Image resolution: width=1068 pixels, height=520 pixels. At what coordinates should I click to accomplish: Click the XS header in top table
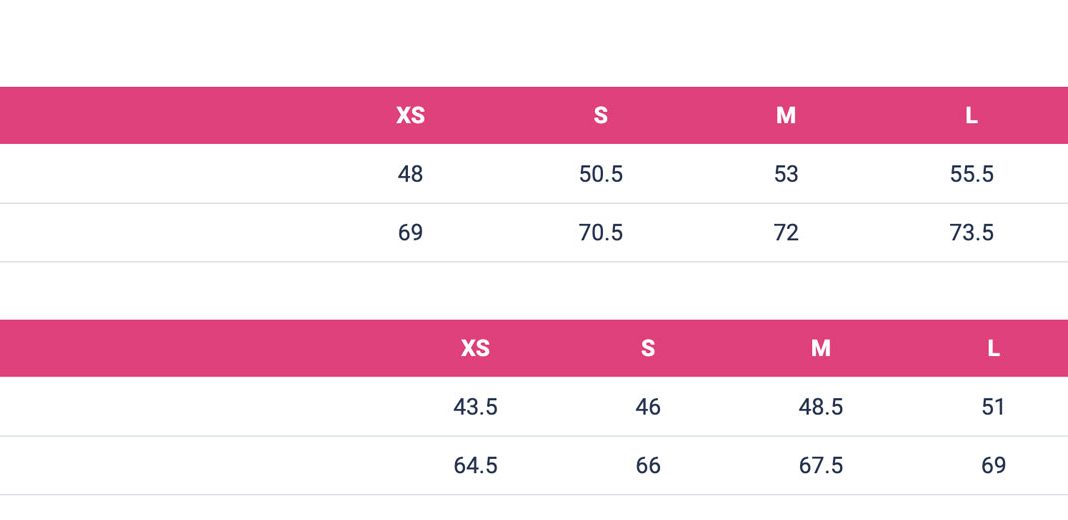click(x=410, y=116)
